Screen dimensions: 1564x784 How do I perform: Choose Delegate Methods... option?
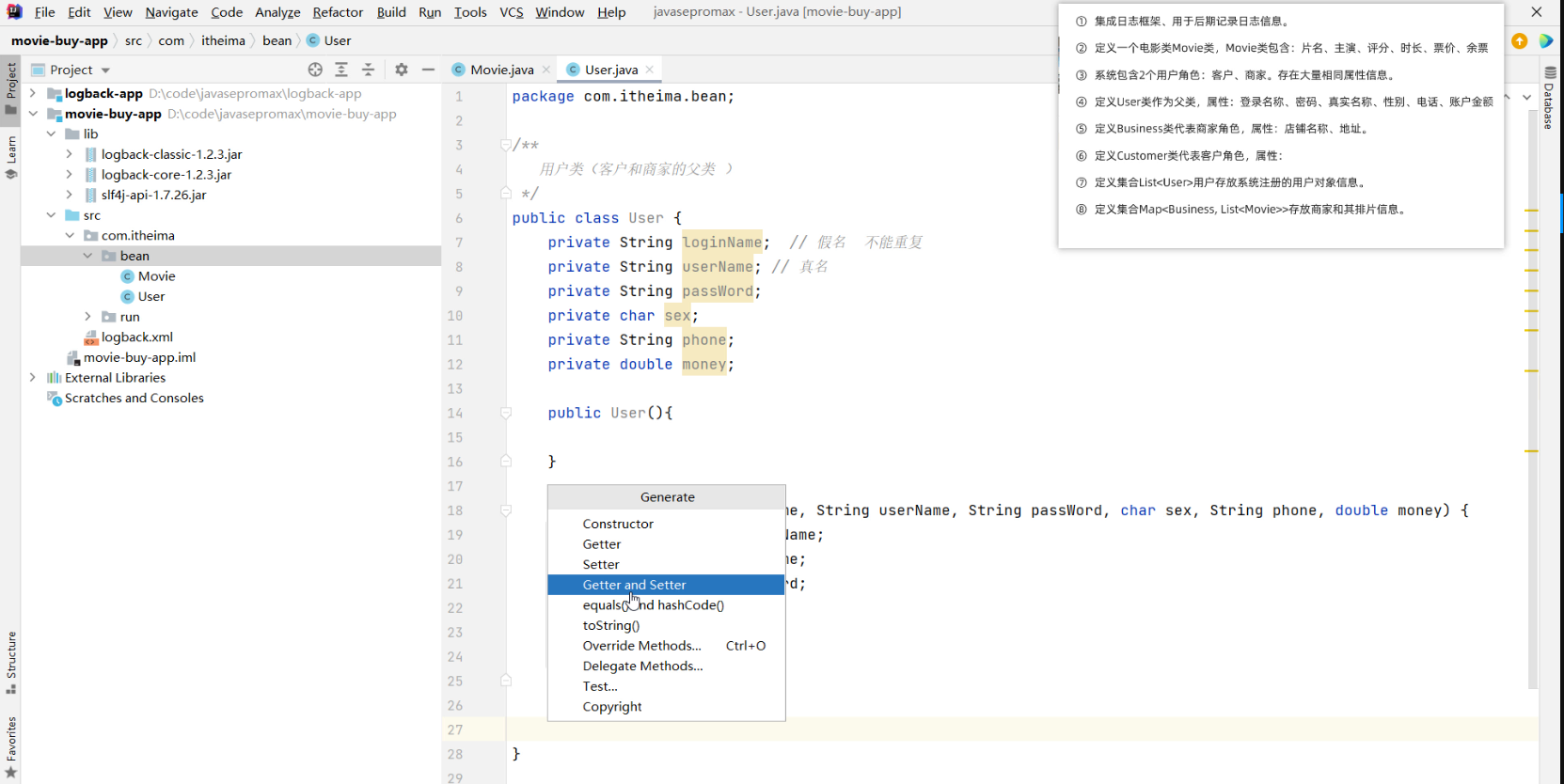[x=666, y=666]
